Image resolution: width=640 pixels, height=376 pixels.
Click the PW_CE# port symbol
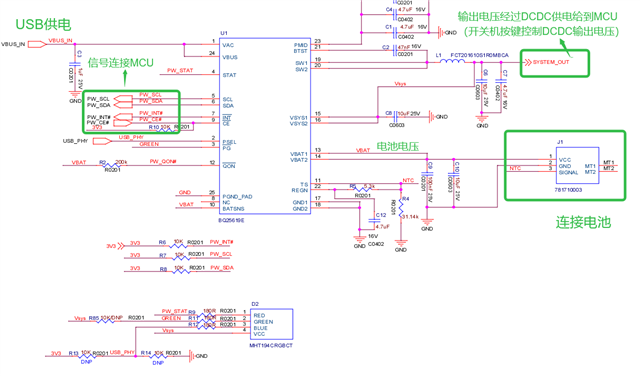click(x=123, y=122)
